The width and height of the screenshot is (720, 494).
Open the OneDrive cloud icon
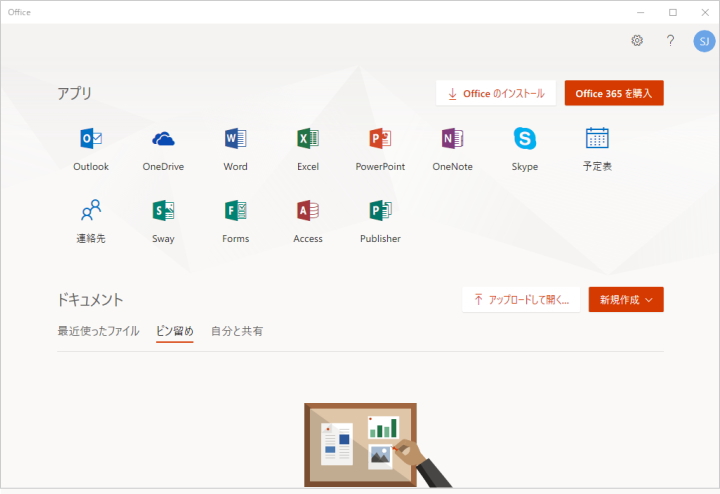[163, 138]
